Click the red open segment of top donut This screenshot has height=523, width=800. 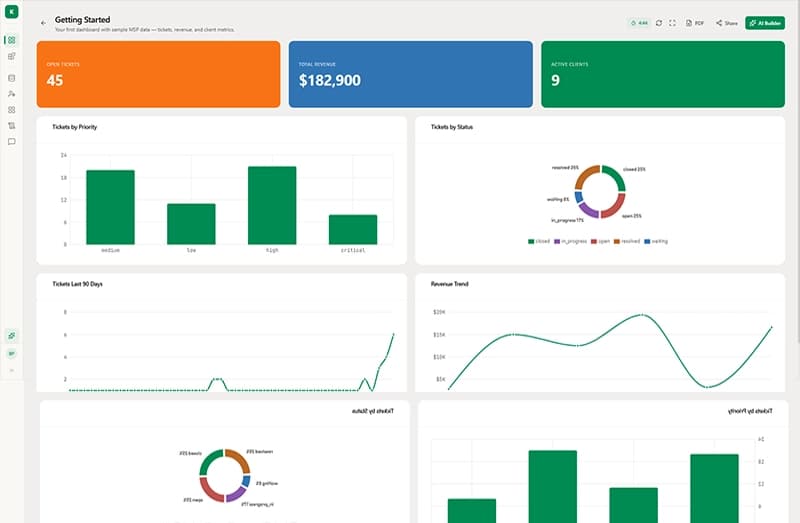615,207
